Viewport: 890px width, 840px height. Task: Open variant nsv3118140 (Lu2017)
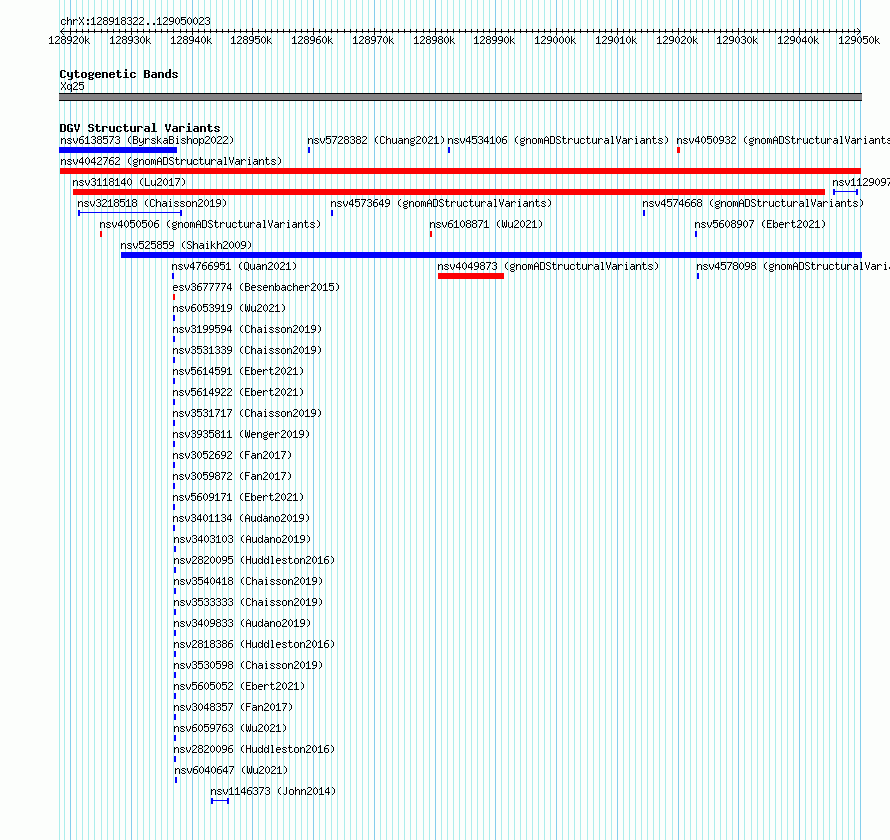click(129, 182)
